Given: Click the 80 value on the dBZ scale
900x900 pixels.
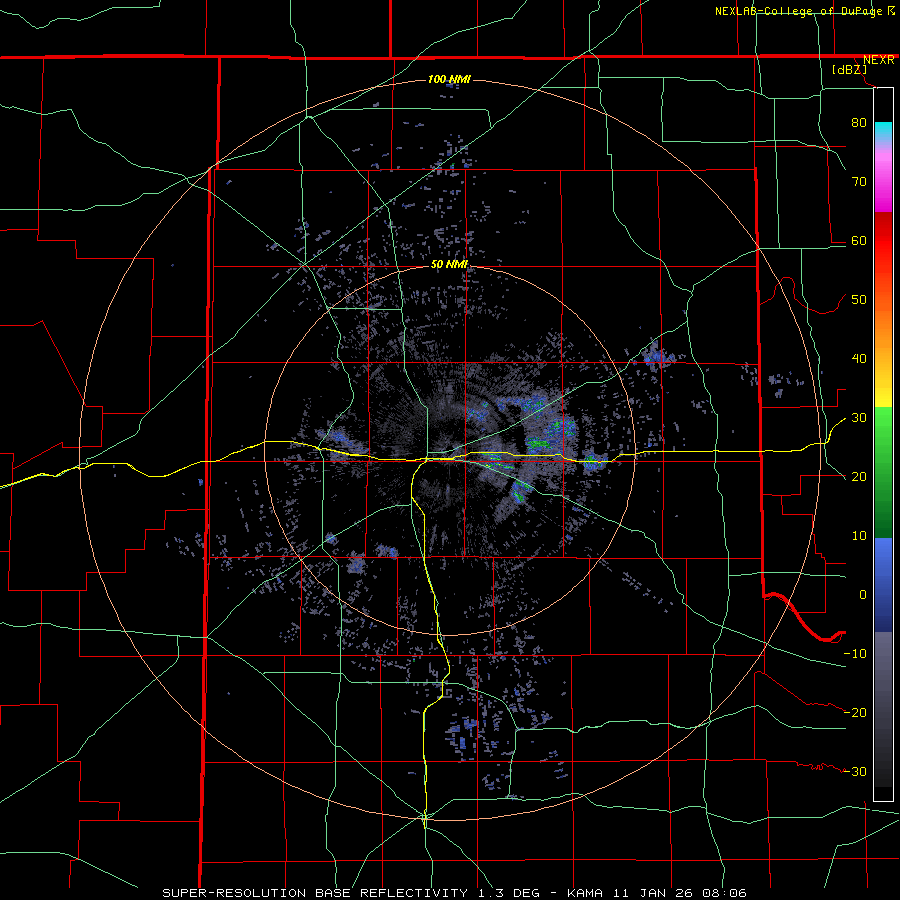Looking at the screenshot, I should point(859,123).
